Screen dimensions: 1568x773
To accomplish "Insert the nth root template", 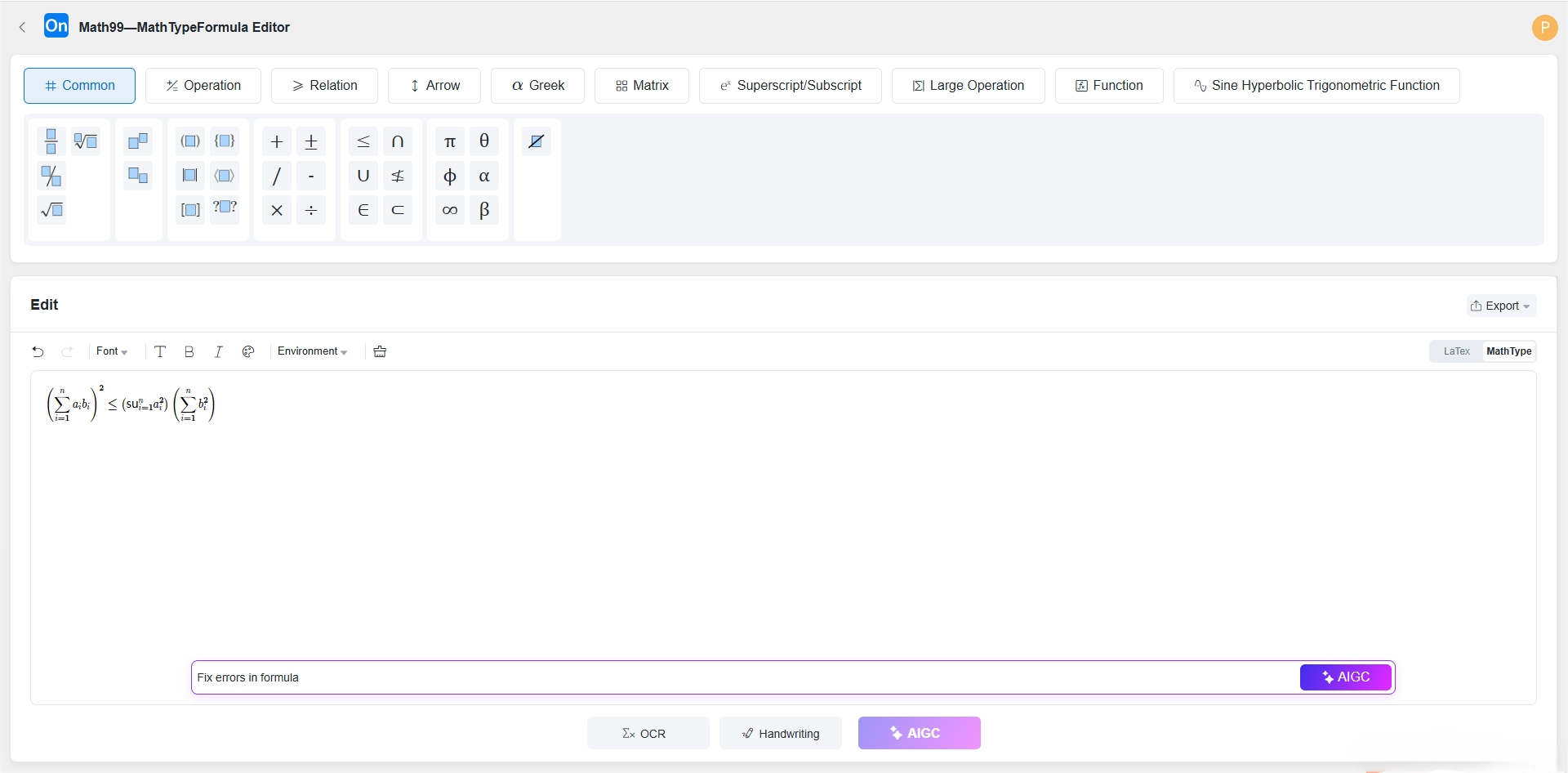I will 86,141.
